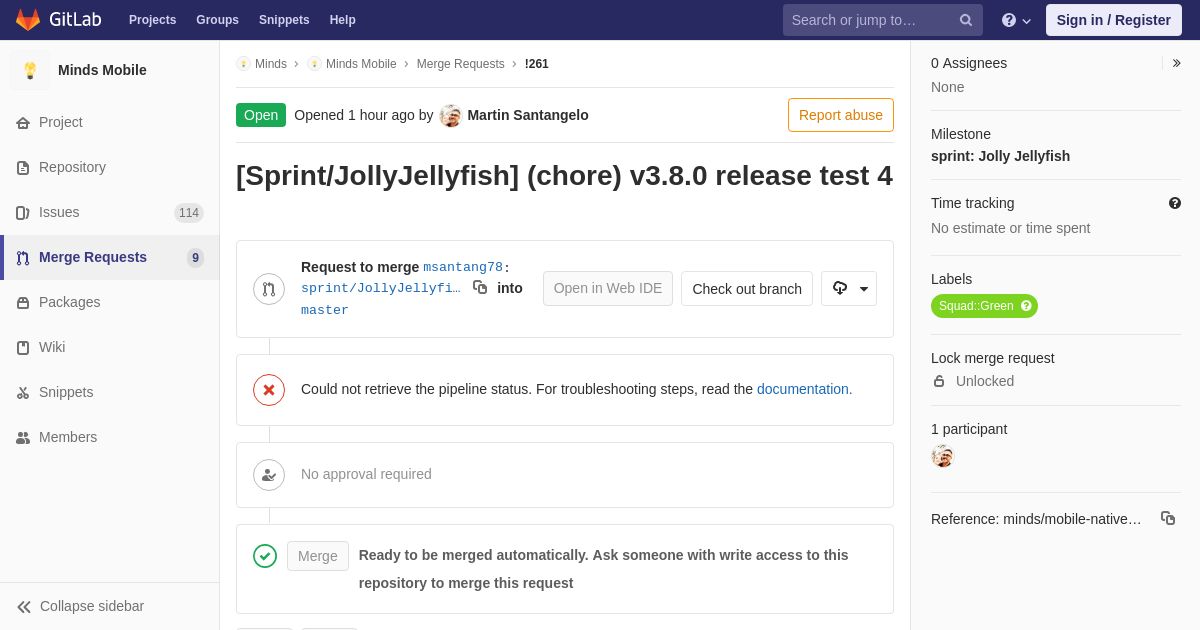Viewport: 1200px width, 630px height.
Task: Open Snippets in the sidebar
Action: [110, 392]
